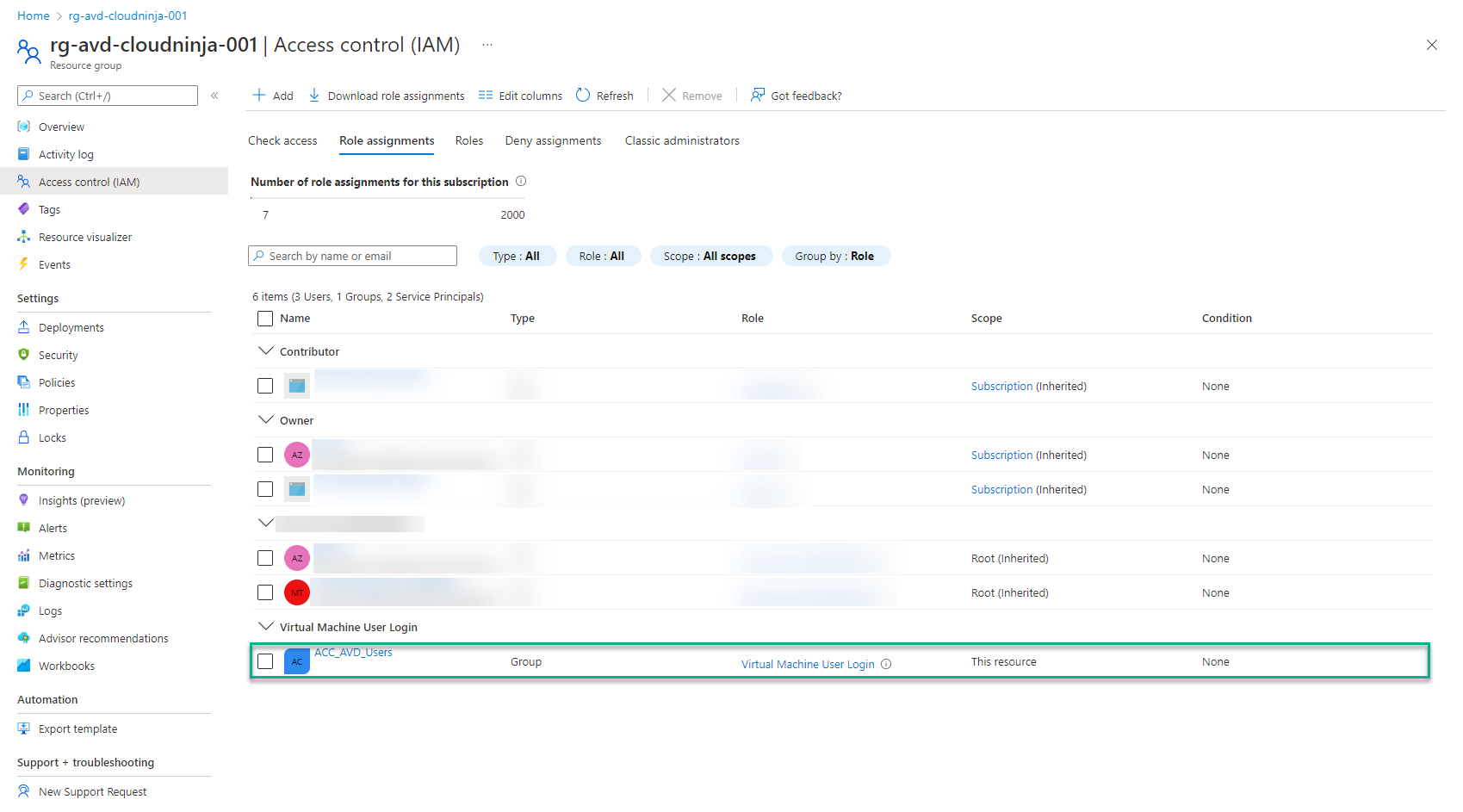
Task: Open Export template icon
Action: coord(24,728)
